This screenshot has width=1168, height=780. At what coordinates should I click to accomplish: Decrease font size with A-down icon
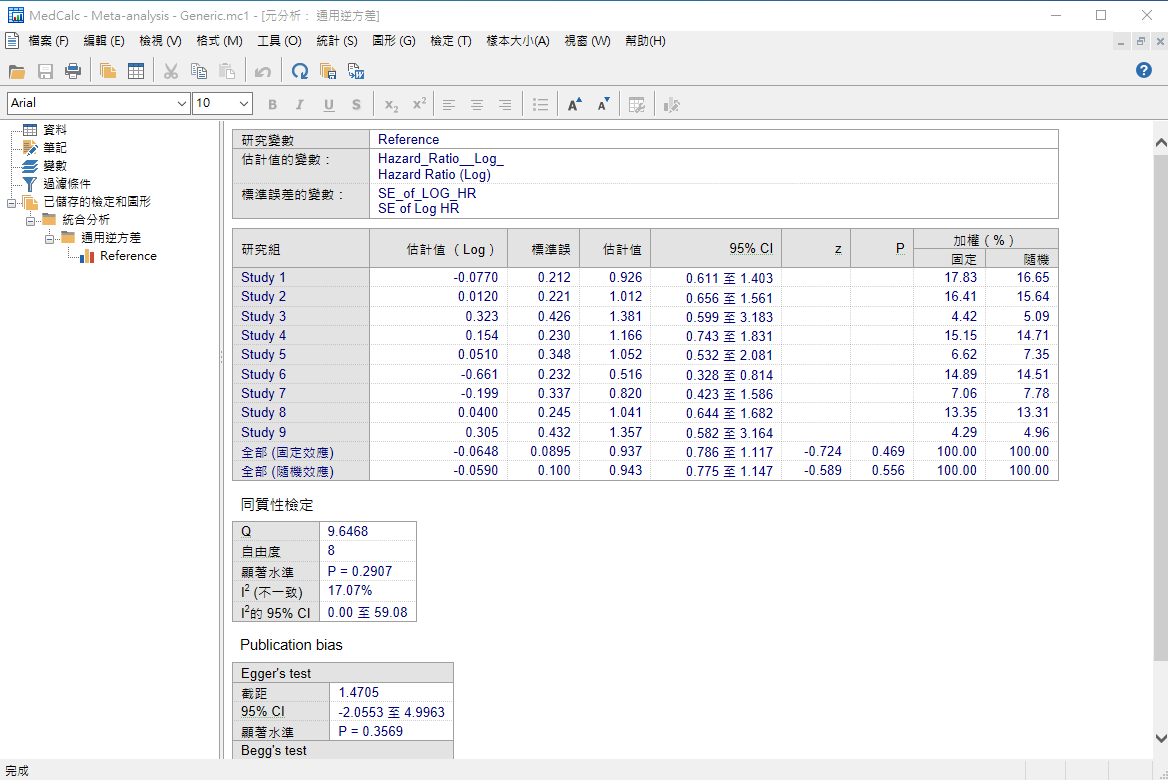click(603, 105)
